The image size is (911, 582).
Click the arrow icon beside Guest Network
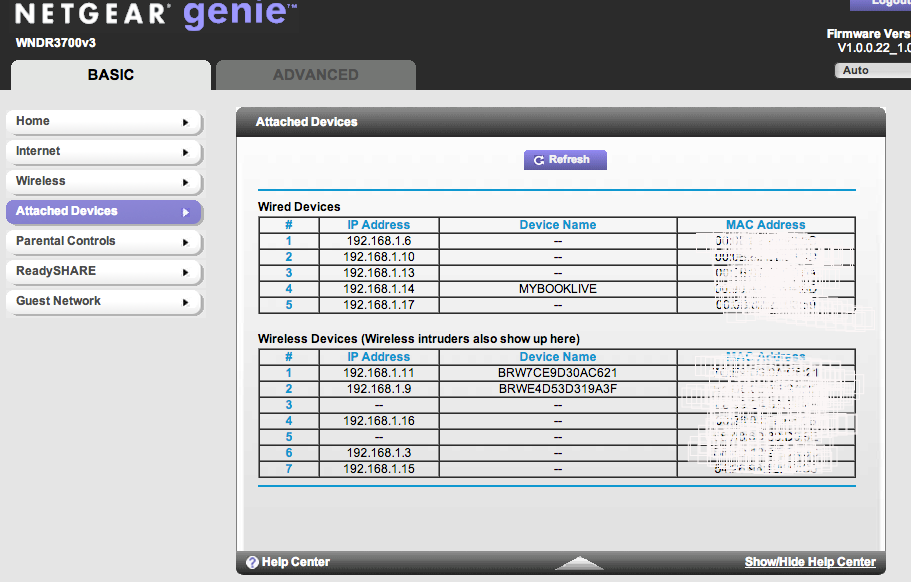[x=185, y=302]
